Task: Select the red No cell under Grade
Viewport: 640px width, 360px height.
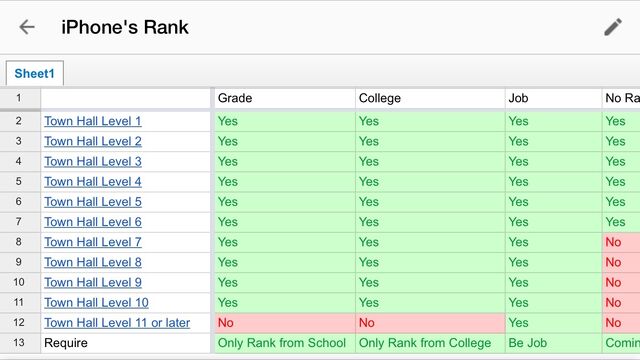Action: (x=284, y=323)
